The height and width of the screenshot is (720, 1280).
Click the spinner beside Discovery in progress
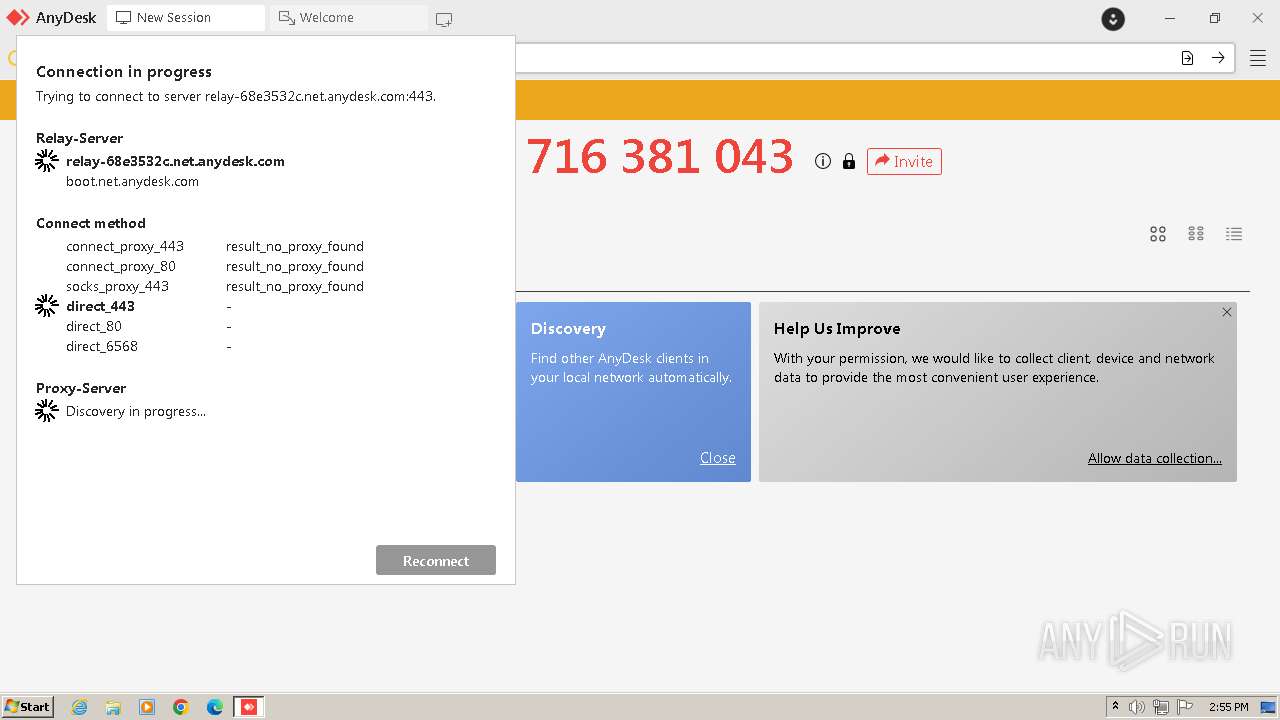tap(47, 411)
